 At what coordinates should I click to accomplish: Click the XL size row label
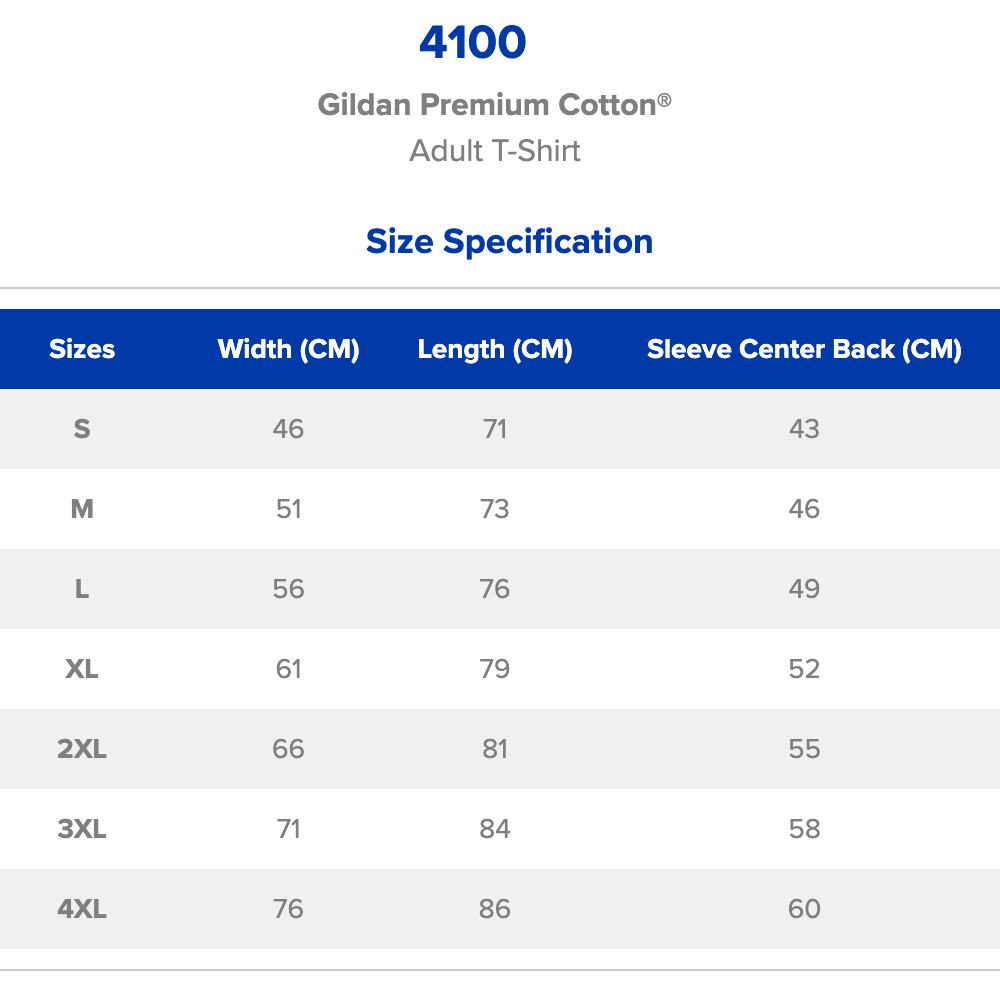(82, 669)
